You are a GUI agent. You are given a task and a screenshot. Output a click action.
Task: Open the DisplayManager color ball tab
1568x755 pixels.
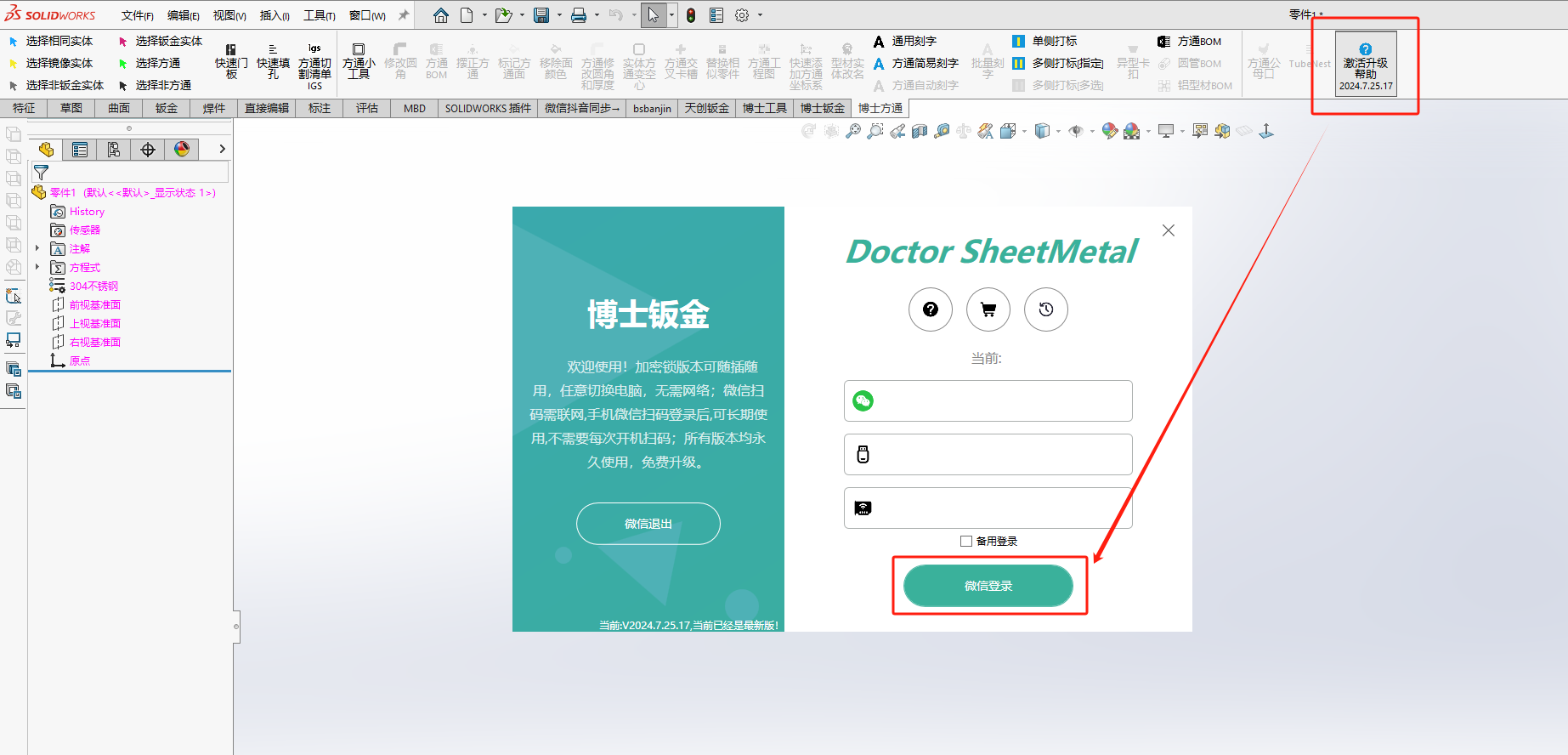(x=182, y=150)
